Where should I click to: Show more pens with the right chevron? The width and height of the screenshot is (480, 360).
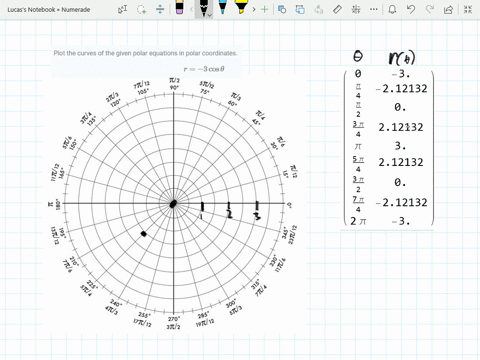click(x=254, y=9)
